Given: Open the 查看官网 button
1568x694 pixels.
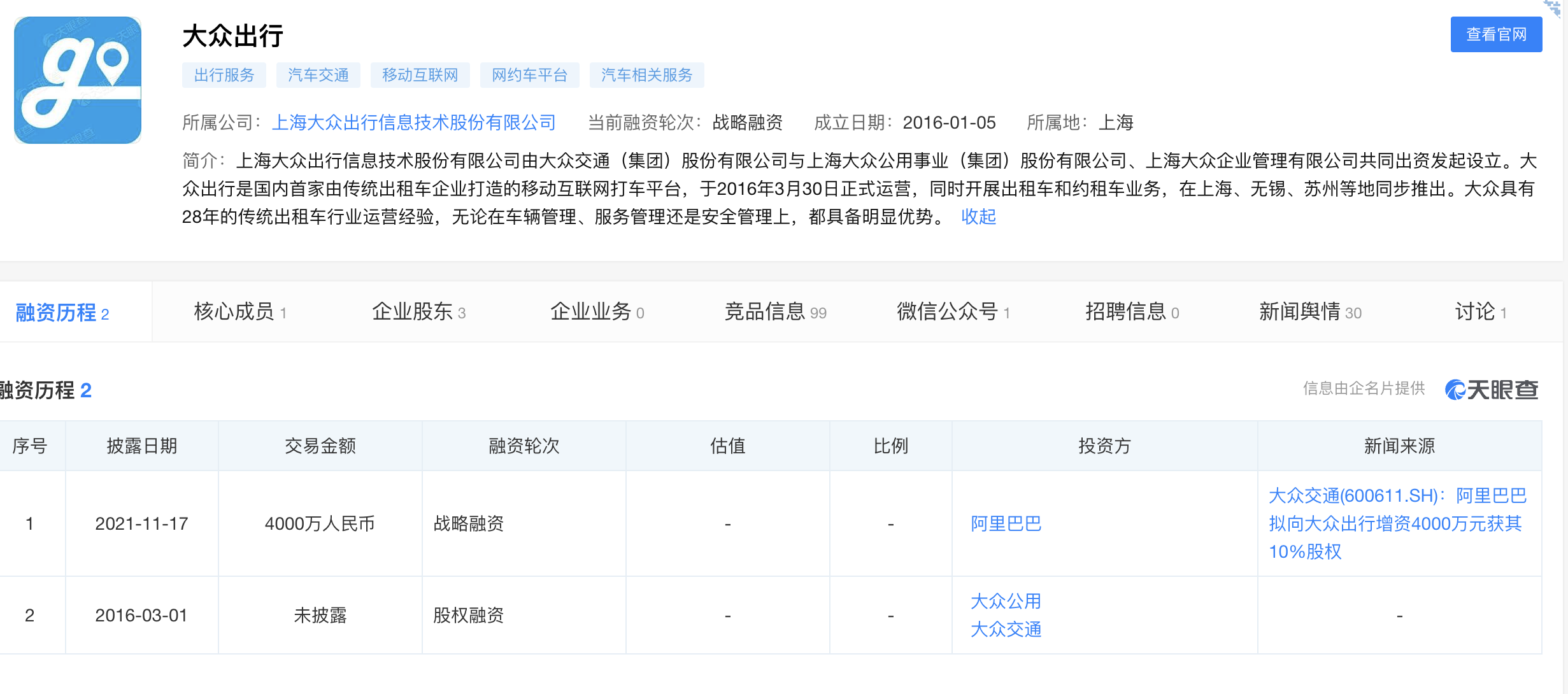Looking at the screenshot, I should (1496, 34).
